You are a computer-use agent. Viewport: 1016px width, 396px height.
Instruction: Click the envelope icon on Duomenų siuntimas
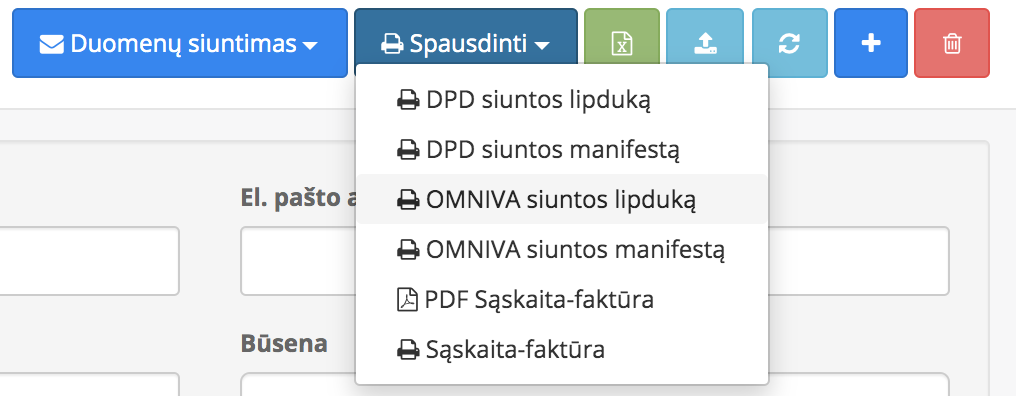click(x=52, y=44)
